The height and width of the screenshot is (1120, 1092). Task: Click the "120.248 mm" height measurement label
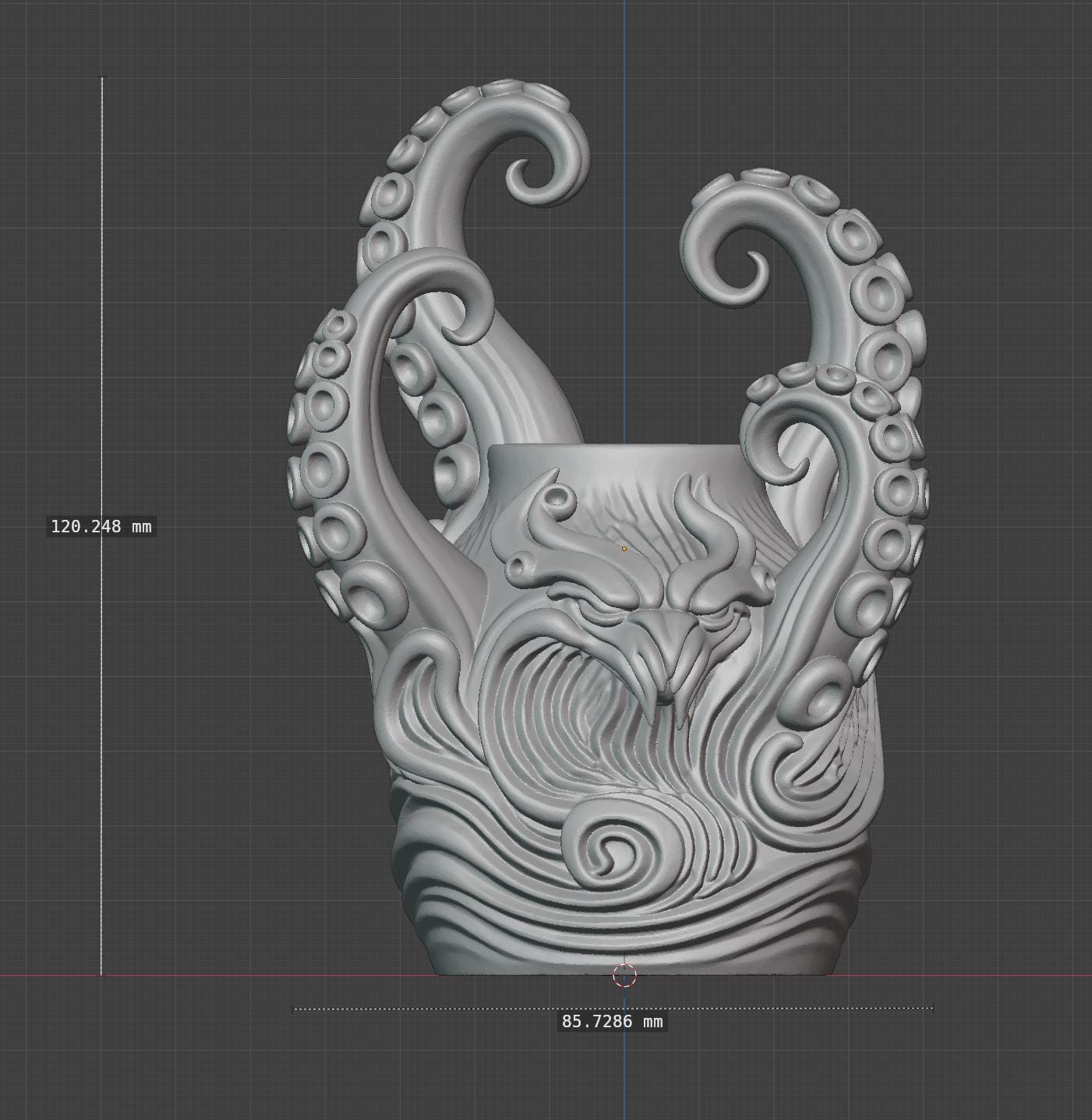point(101,527)
